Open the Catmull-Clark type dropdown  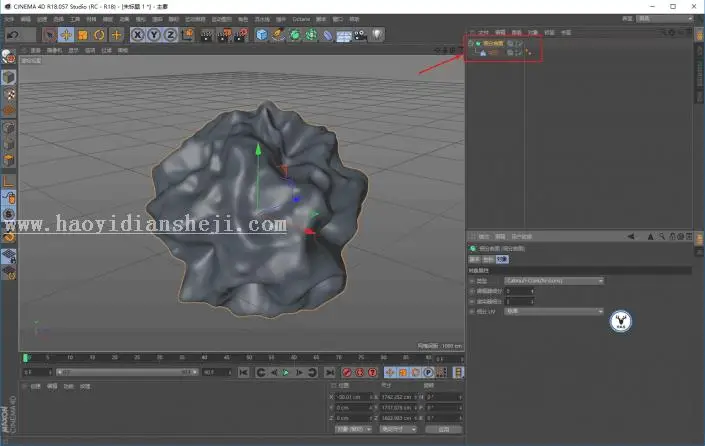pyautogui.click(x=554, y=281)
